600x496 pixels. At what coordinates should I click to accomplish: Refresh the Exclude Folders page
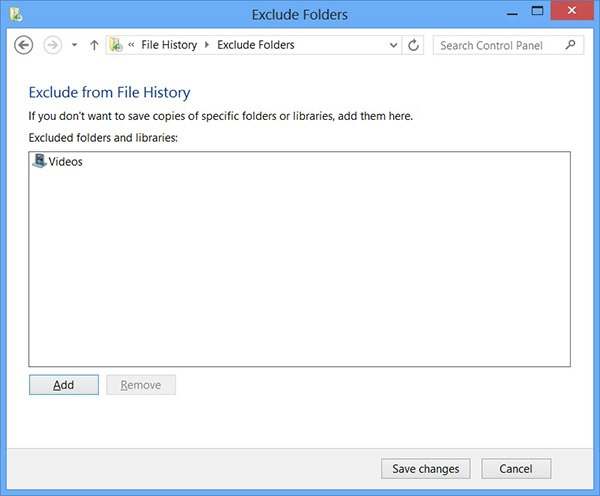(415, 45)
